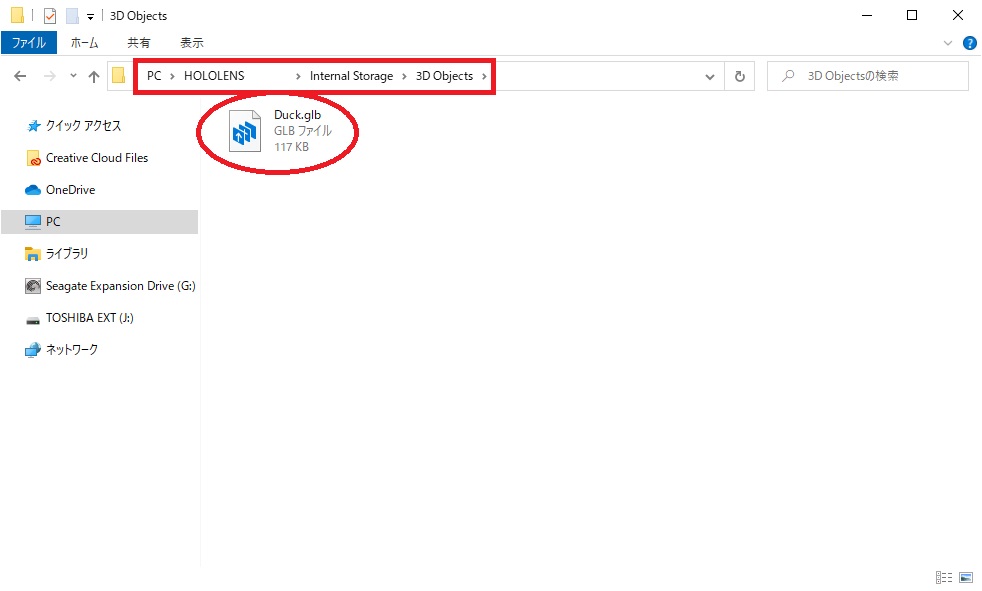The image size is (982, 591).
Task: Expand the chevron after Internal Storage
Action: (x=404, y=76)
